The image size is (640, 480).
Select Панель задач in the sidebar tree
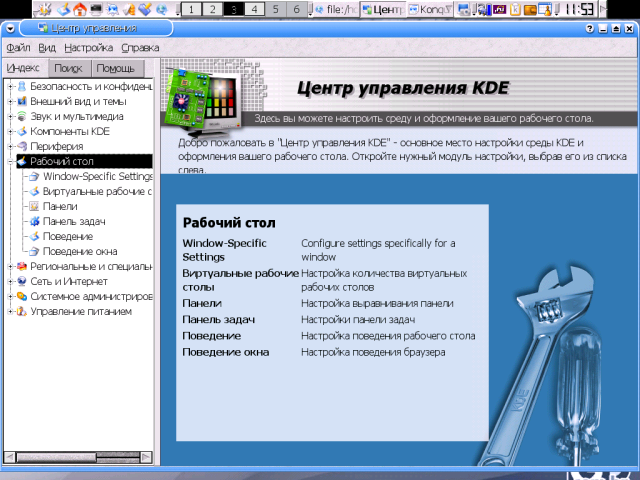pyautogui.click(x=74, y=221)
